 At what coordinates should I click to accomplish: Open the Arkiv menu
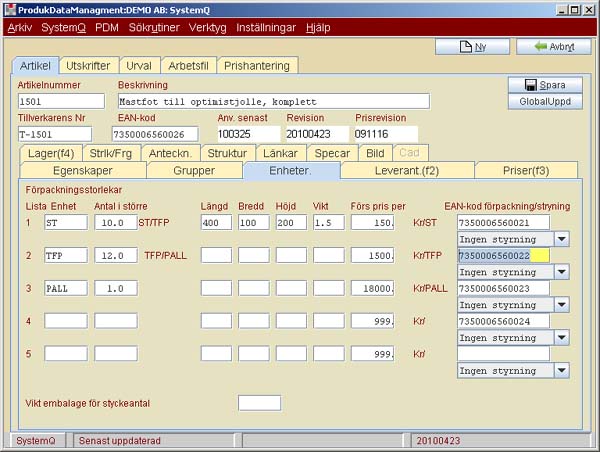click(x=20, y=28)
